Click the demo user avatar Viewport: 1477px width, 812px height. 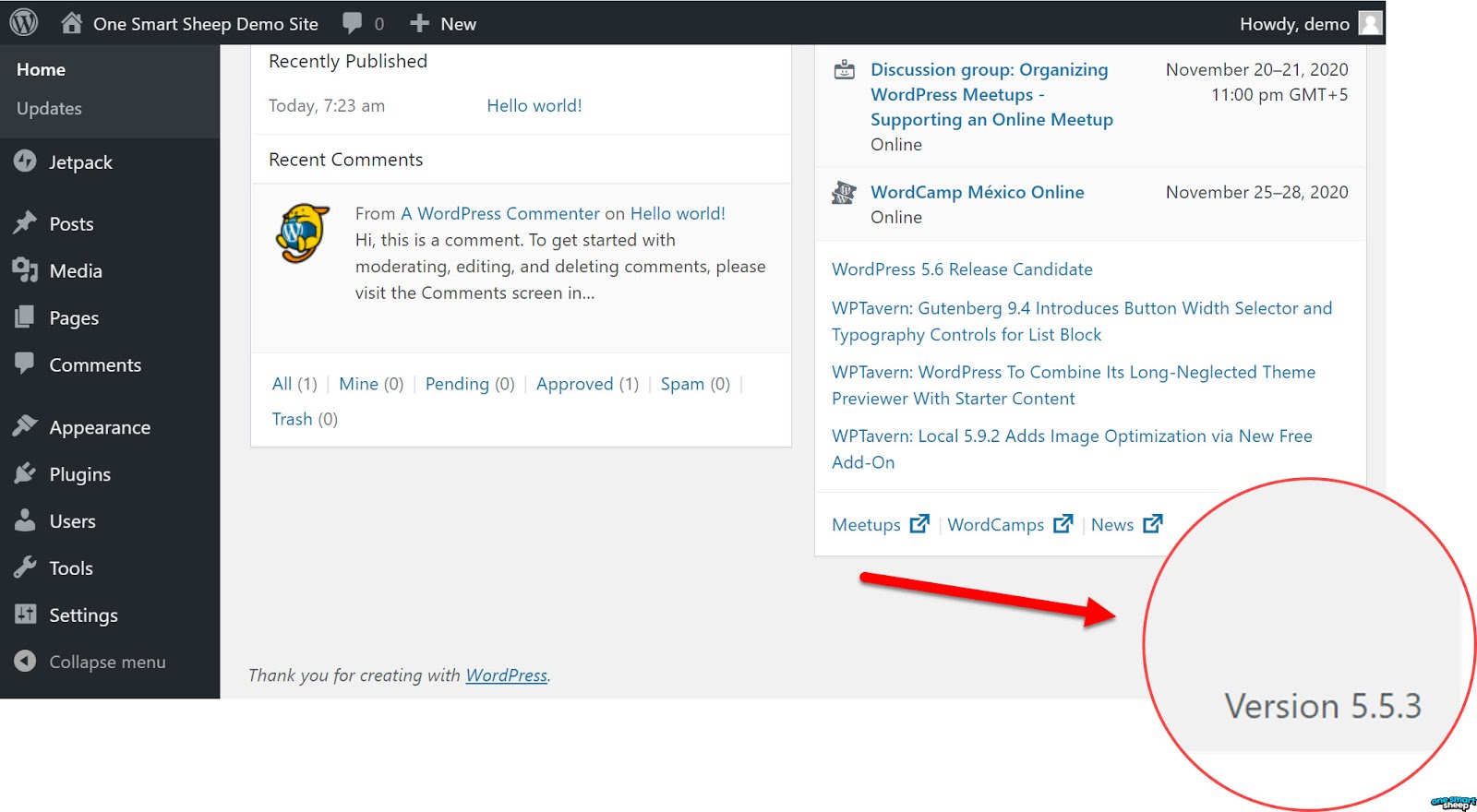[1371, 23]
